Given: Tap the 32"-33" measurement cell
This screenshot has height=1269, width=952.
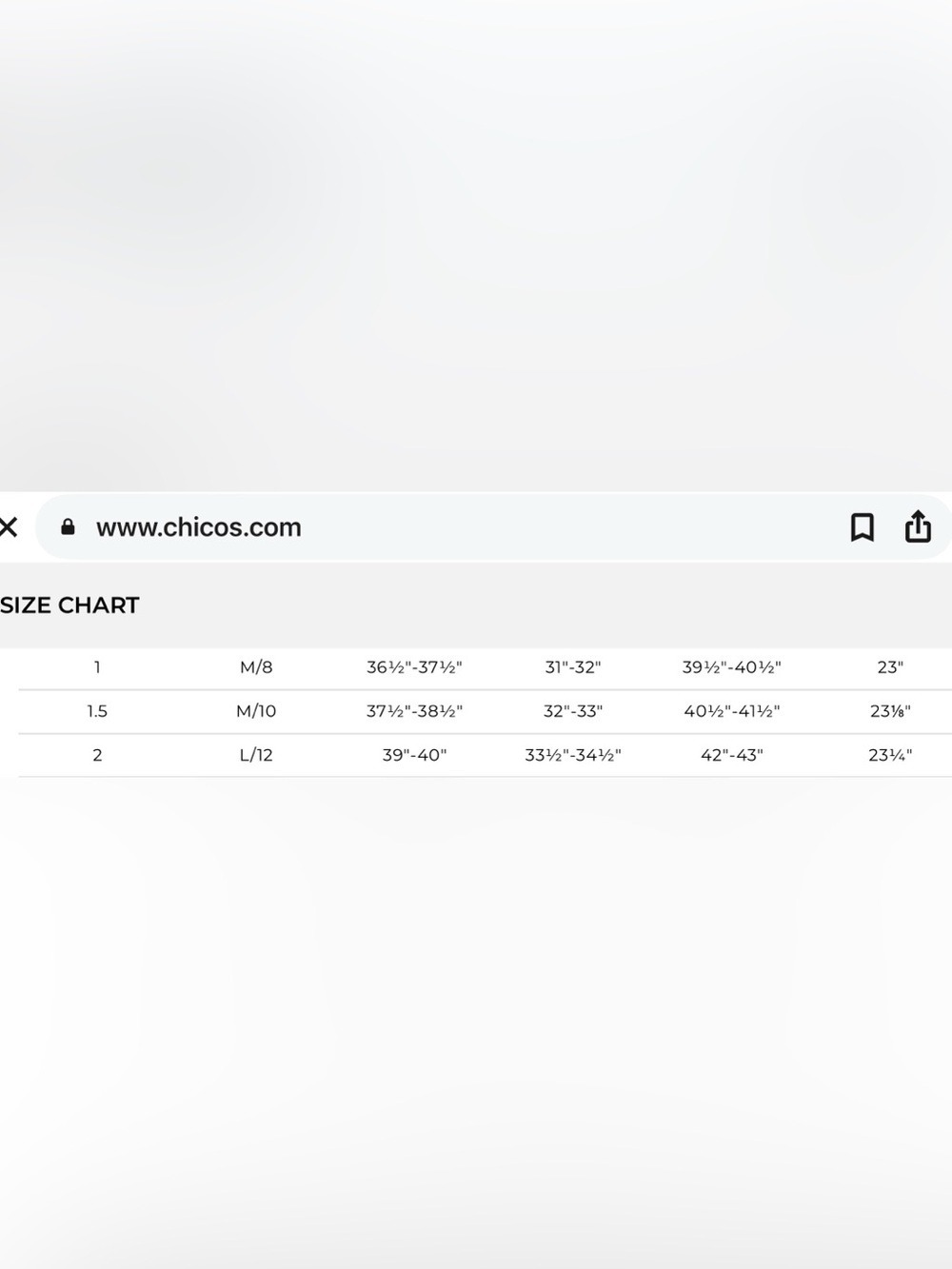Looking at the screenshot, I should pyautogui.click(x=573, y=711).
